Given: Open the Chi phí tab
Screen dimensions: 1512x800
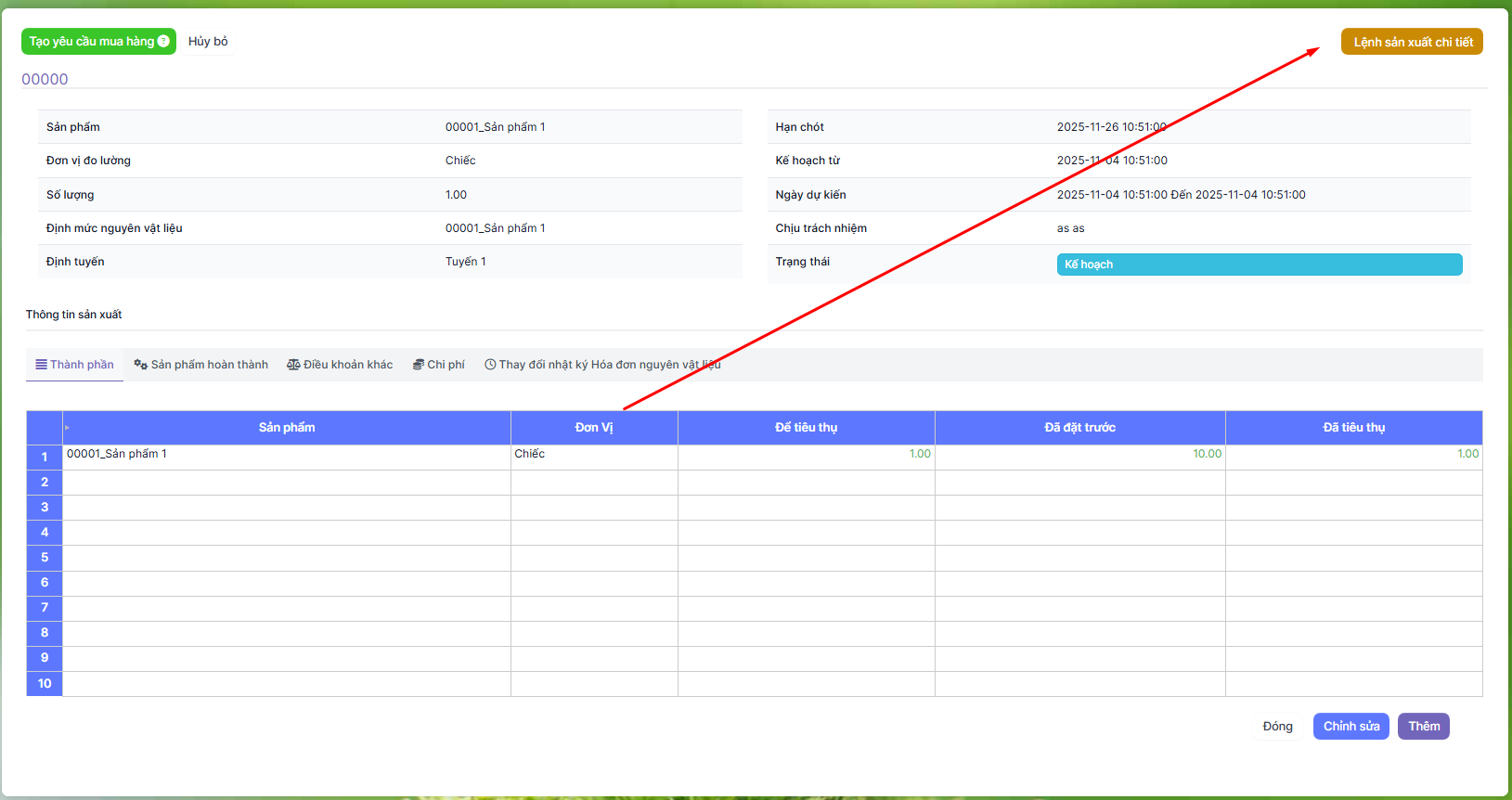Looking at the screenshot, I should (439, 365).
